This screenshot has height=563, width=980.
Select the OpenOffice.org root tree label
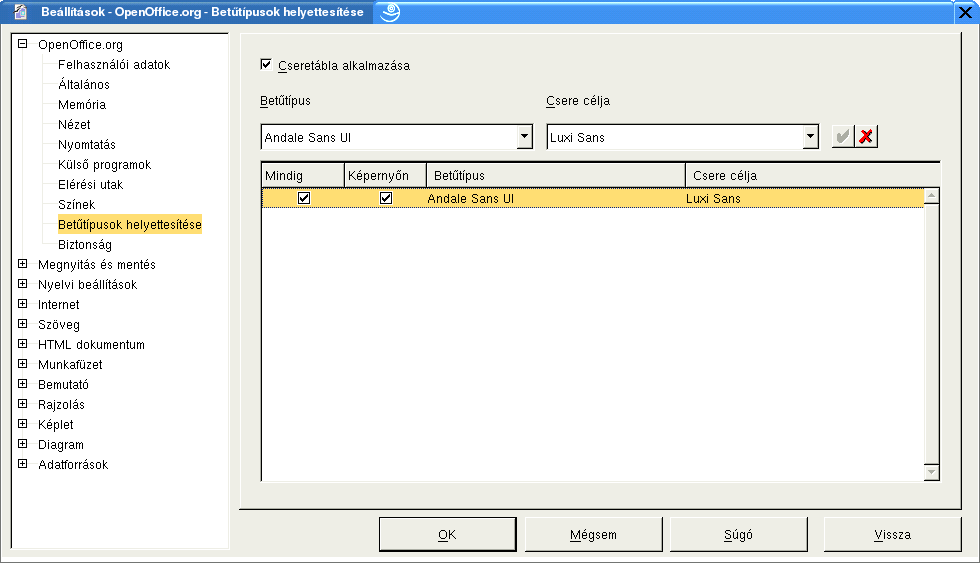[80, 44]
